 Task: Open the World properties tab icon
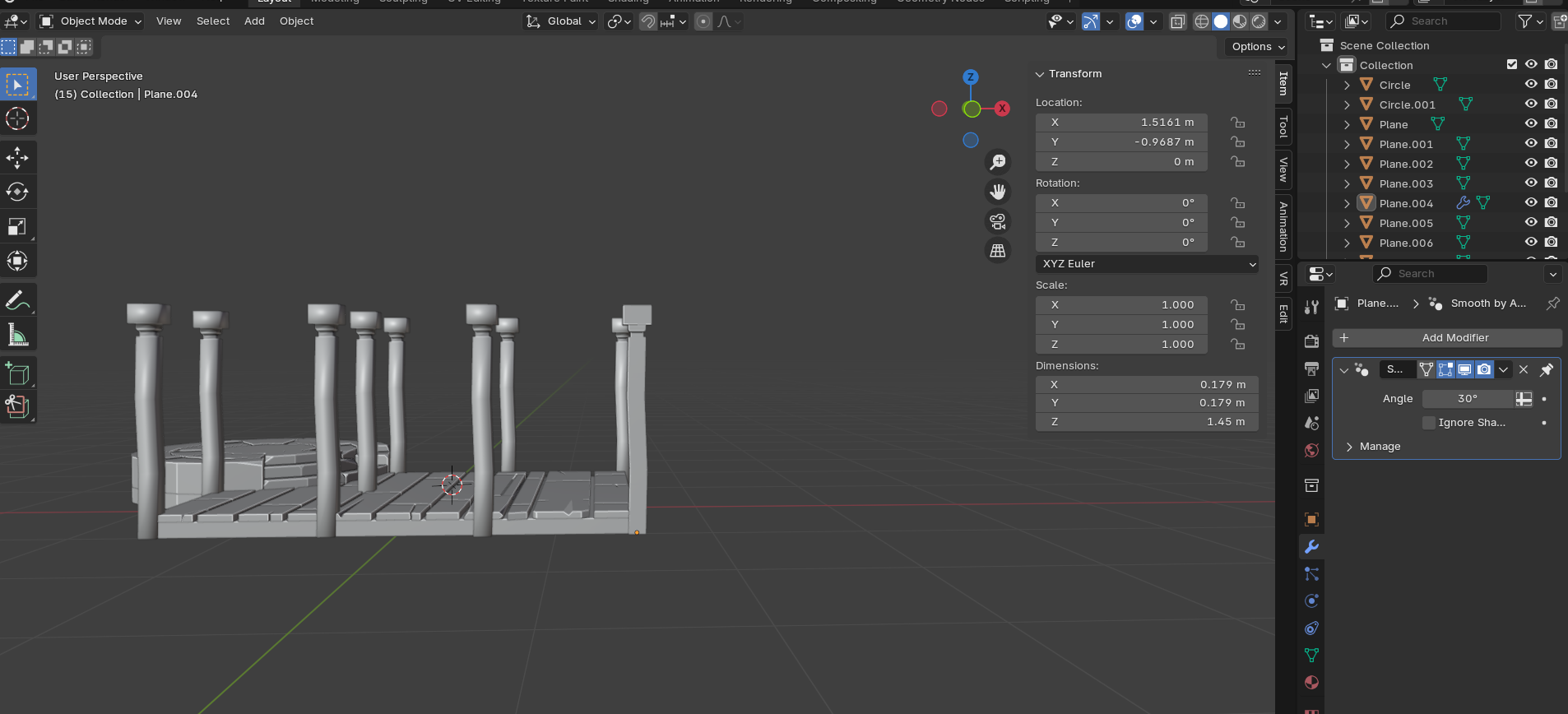click(x=1311, y=450)
